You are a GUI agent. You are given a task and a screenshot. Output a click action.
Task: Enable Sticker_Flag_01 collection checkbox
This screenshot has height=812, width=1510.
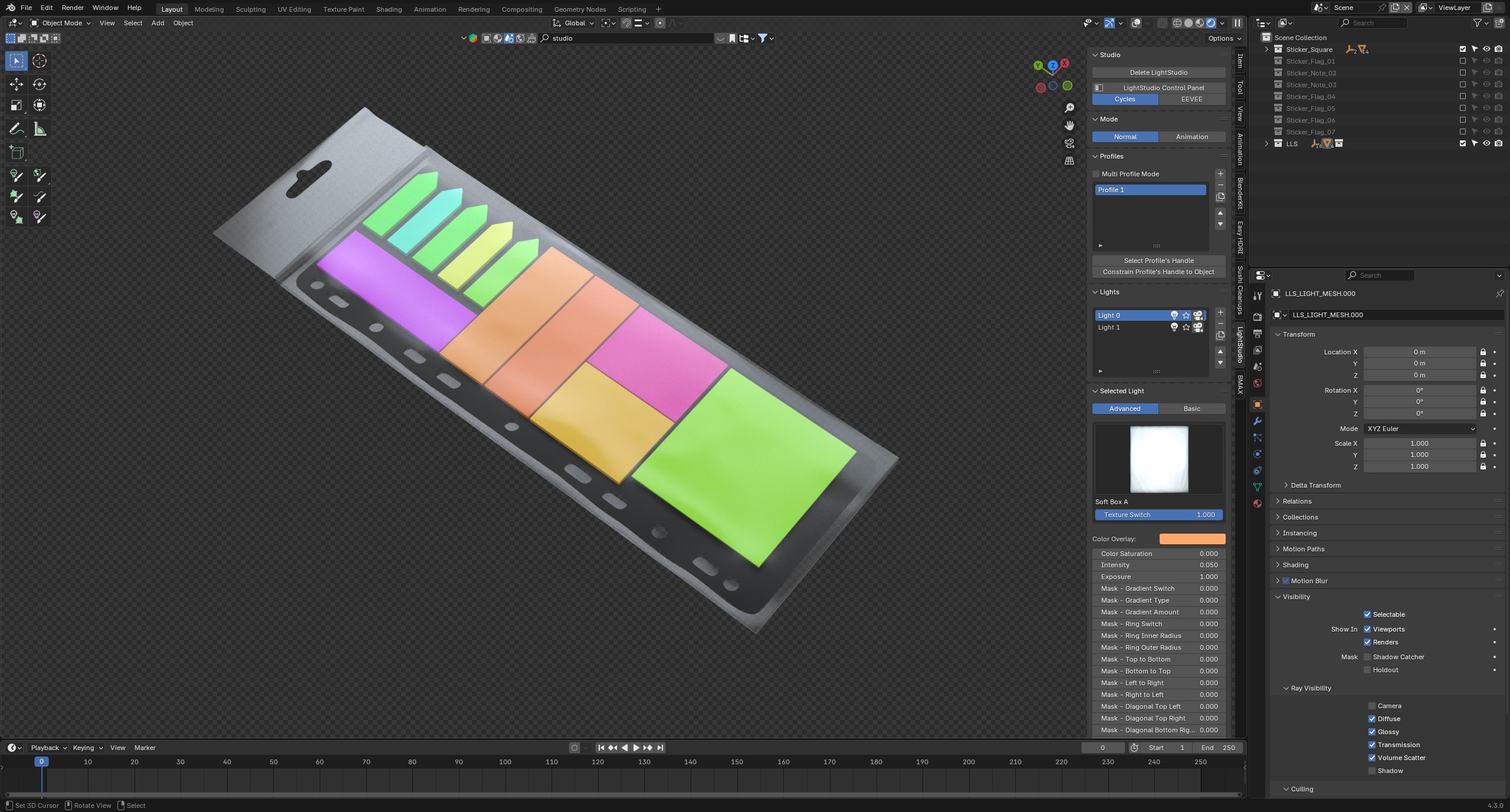1463,61
